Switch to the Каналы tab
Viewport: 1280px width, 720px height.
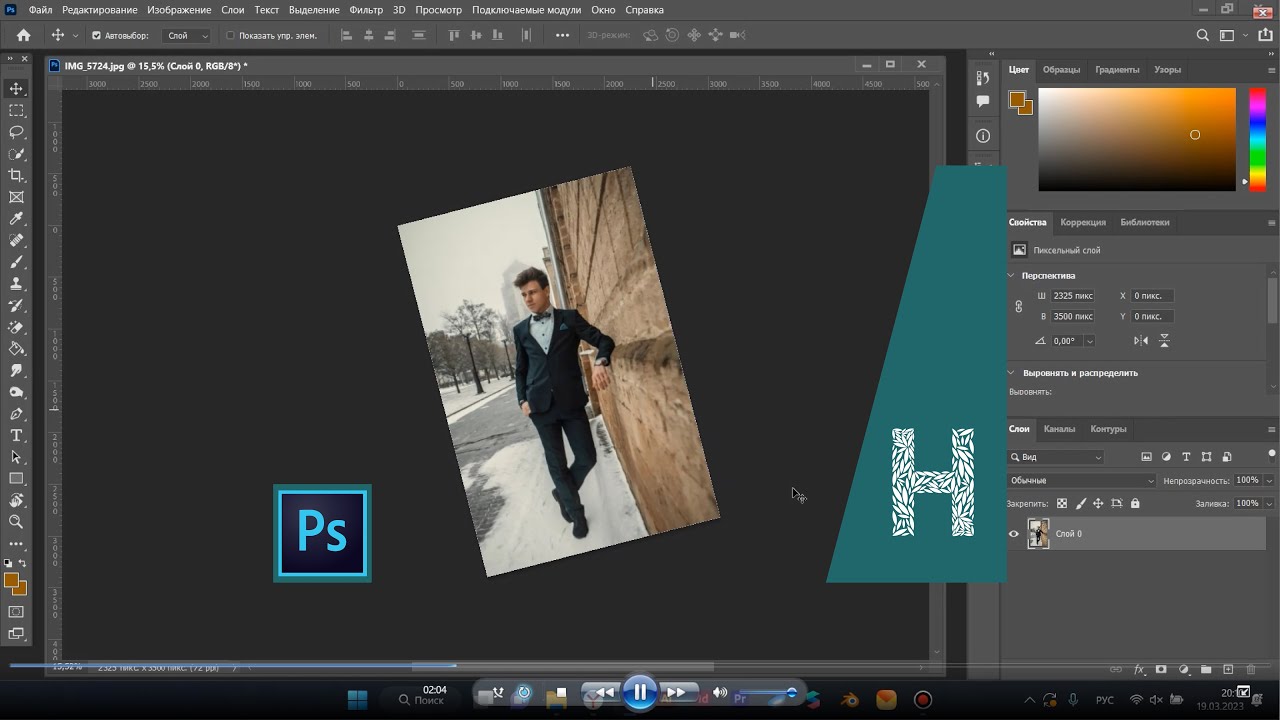coord(1059,429)
